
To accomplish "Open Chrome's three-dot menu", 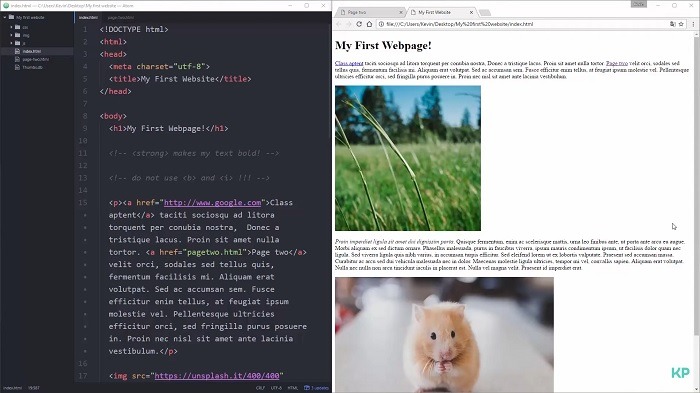I will (x=693, y=24).
